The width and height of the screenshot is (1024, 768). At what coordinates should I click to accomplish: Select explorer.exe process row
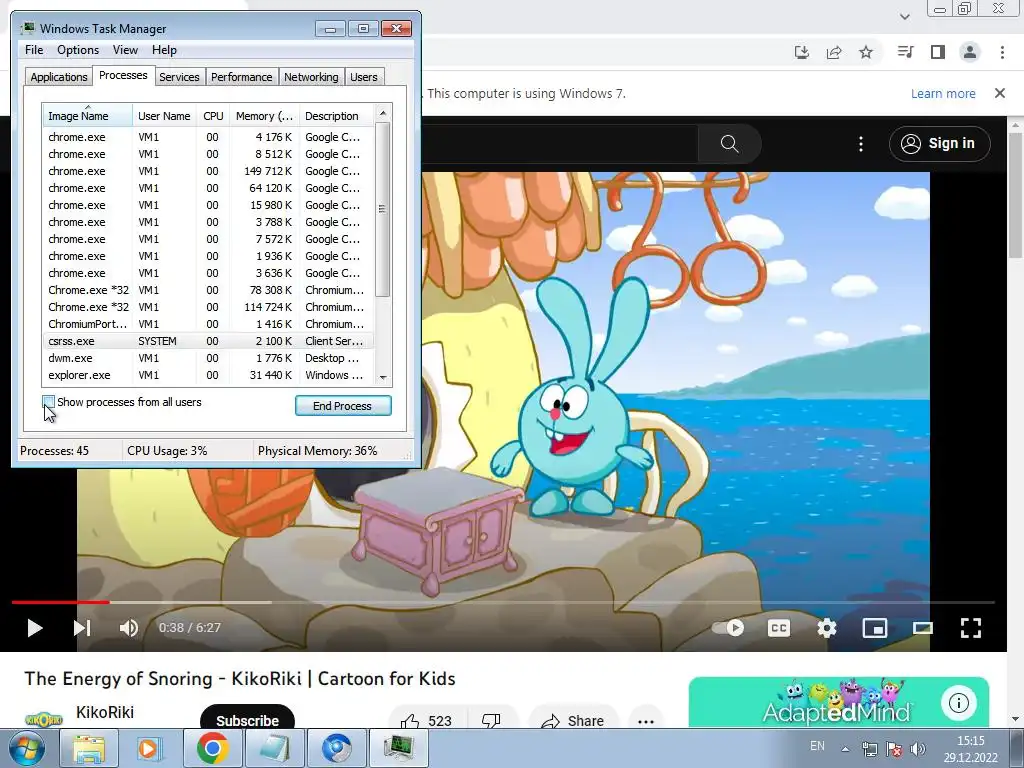pyautogui.click(x=209, y=375)
